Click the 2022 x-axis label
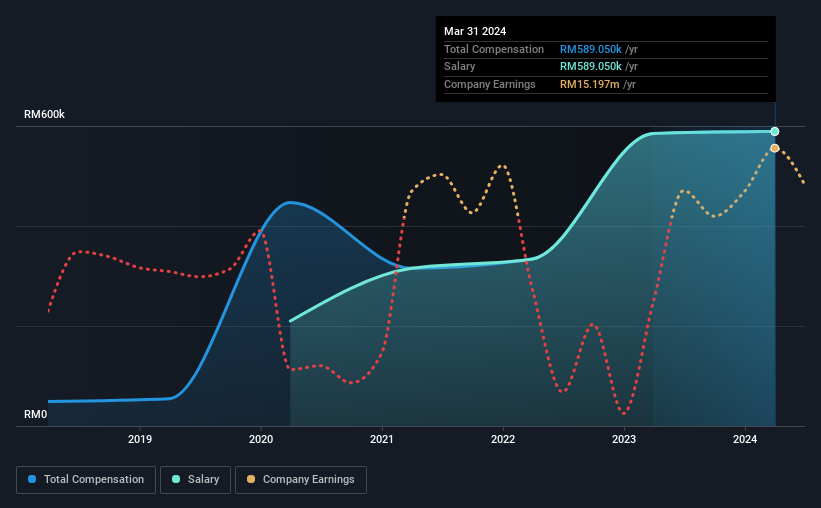The width and height of the screenshot is (821, 508). 503,439
